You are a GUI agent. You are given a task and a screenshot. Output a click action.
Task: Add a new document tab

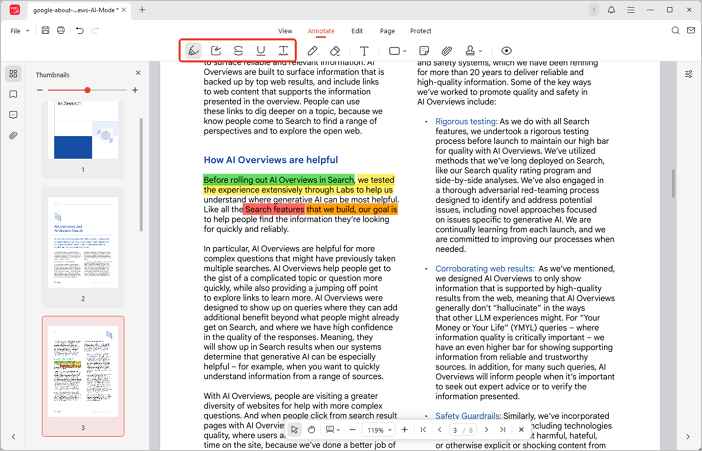coord(142,10)
